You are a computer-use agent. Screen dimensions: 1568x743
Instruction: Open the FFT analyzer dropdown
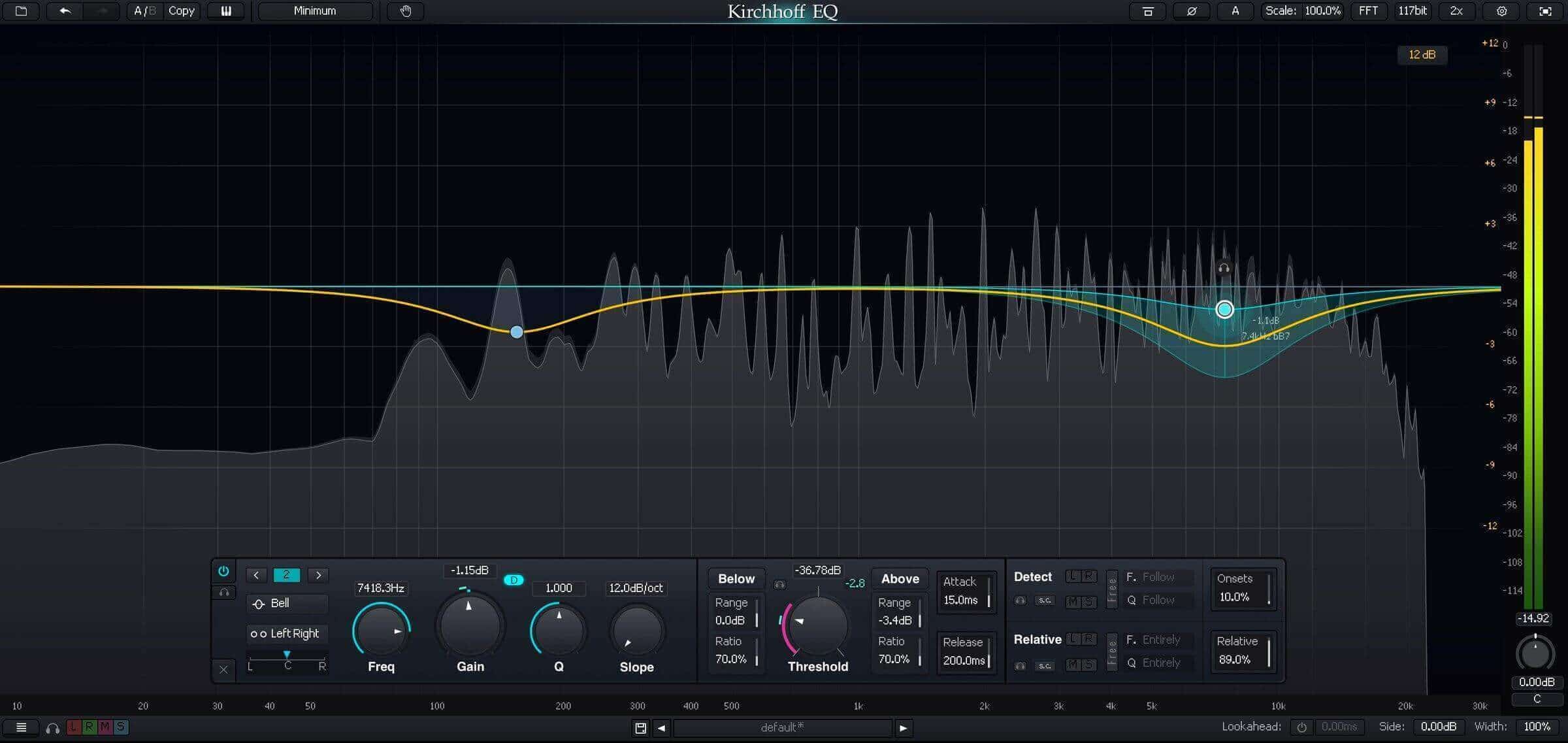click(x=1368, y=11)
